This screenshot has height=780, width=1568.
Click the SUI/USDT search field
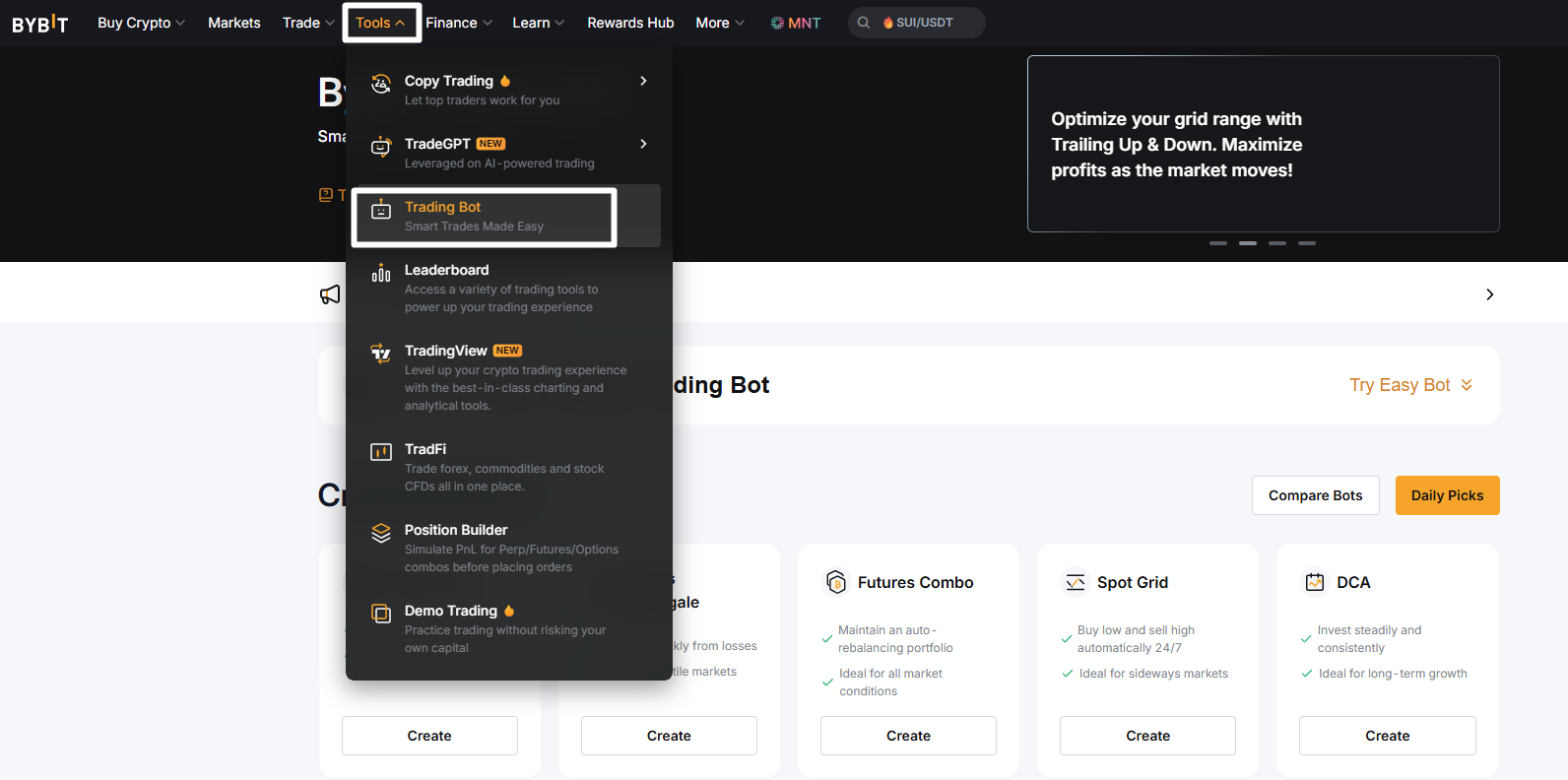[x=917, y=23]
